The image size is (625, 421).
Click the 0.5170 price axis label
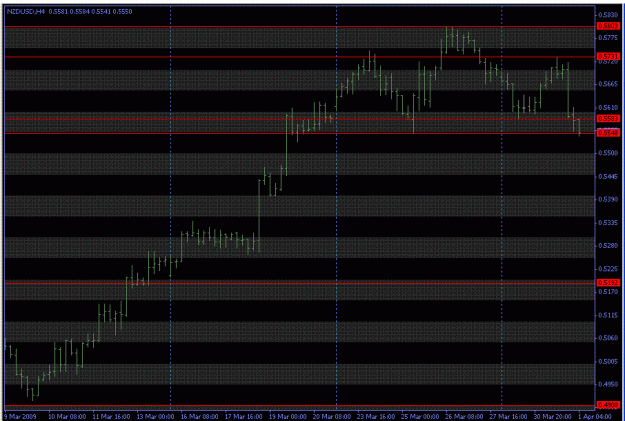(x=607, y=292)
